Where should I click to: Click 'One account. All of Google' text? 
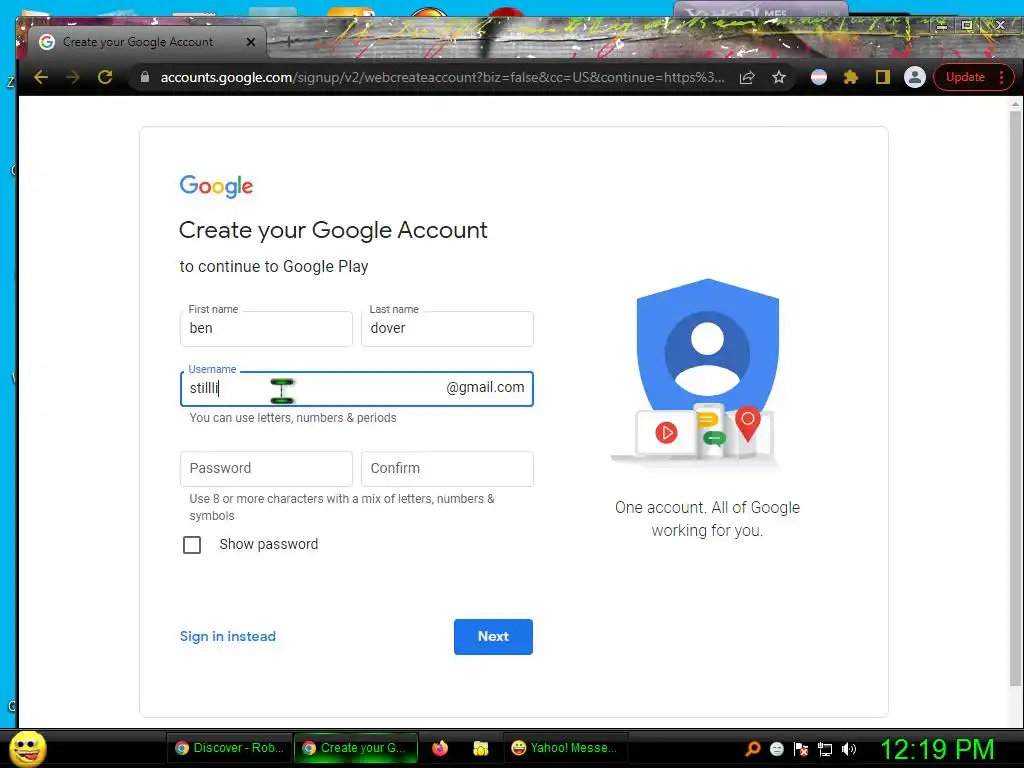point(707,507)
